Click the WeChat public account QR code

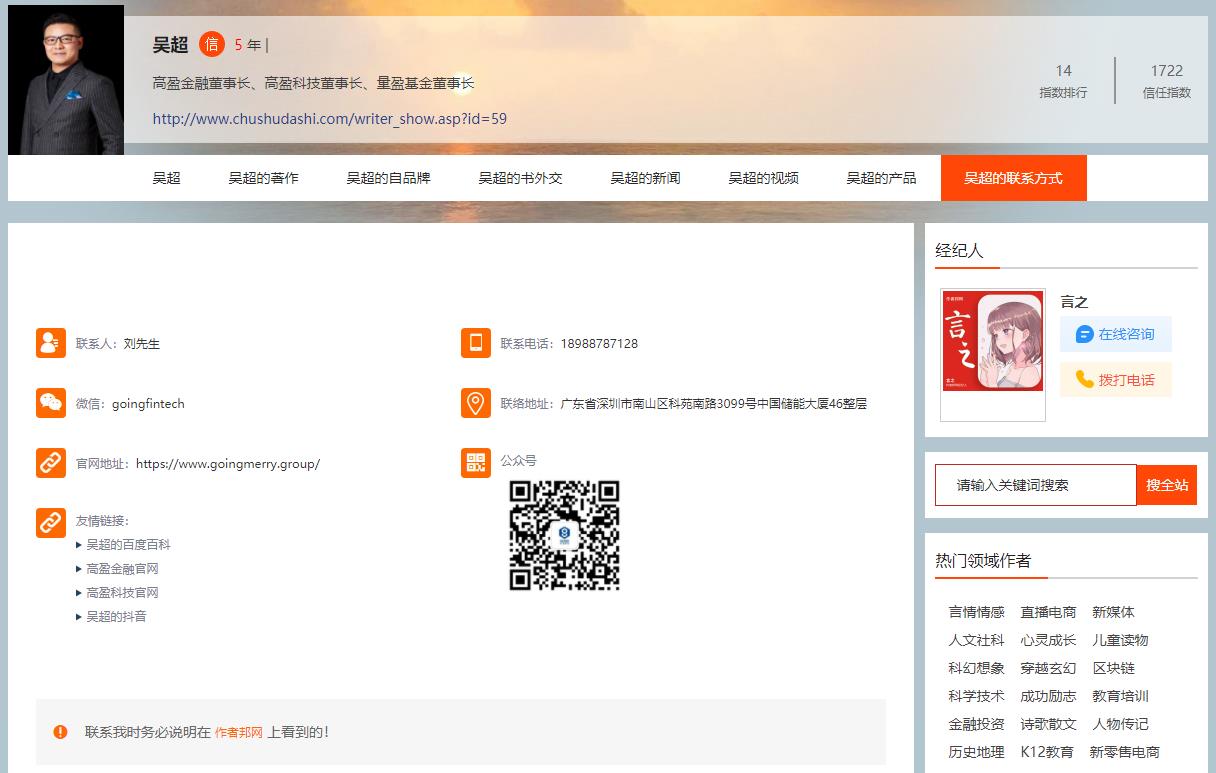(x=564, y=535)
